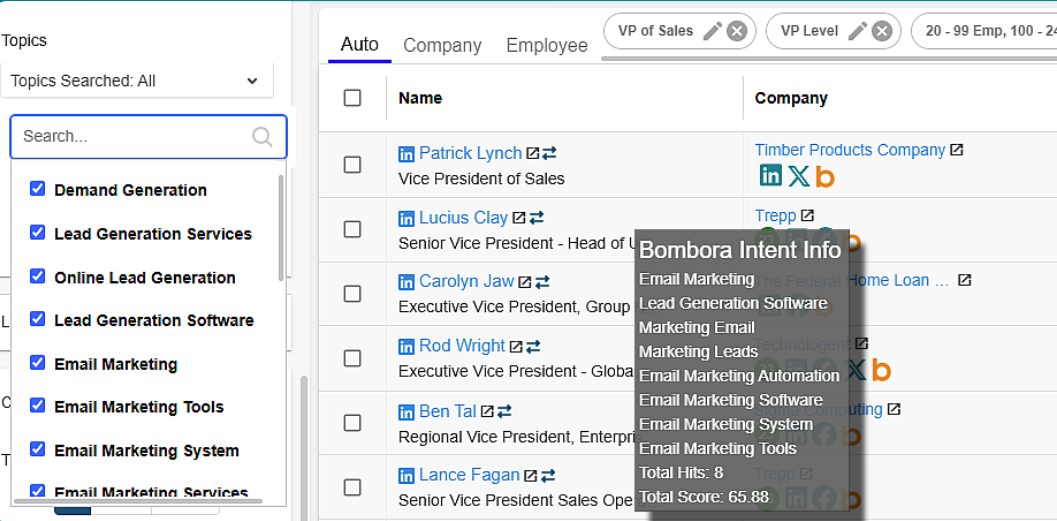Select the Lucius Clay row checkbox
Screen dimensions: 1057x521
pos(352,229)
